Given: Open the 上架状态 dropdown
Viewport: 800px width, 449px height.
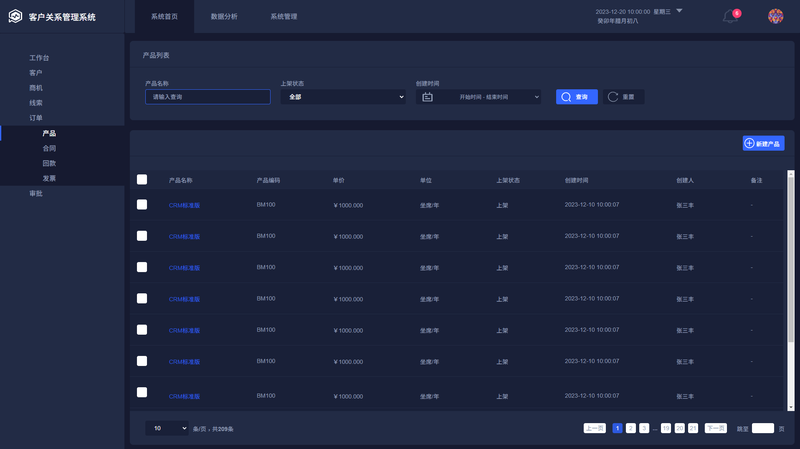Looking at the screenshot, I should [x=343, y=97].
